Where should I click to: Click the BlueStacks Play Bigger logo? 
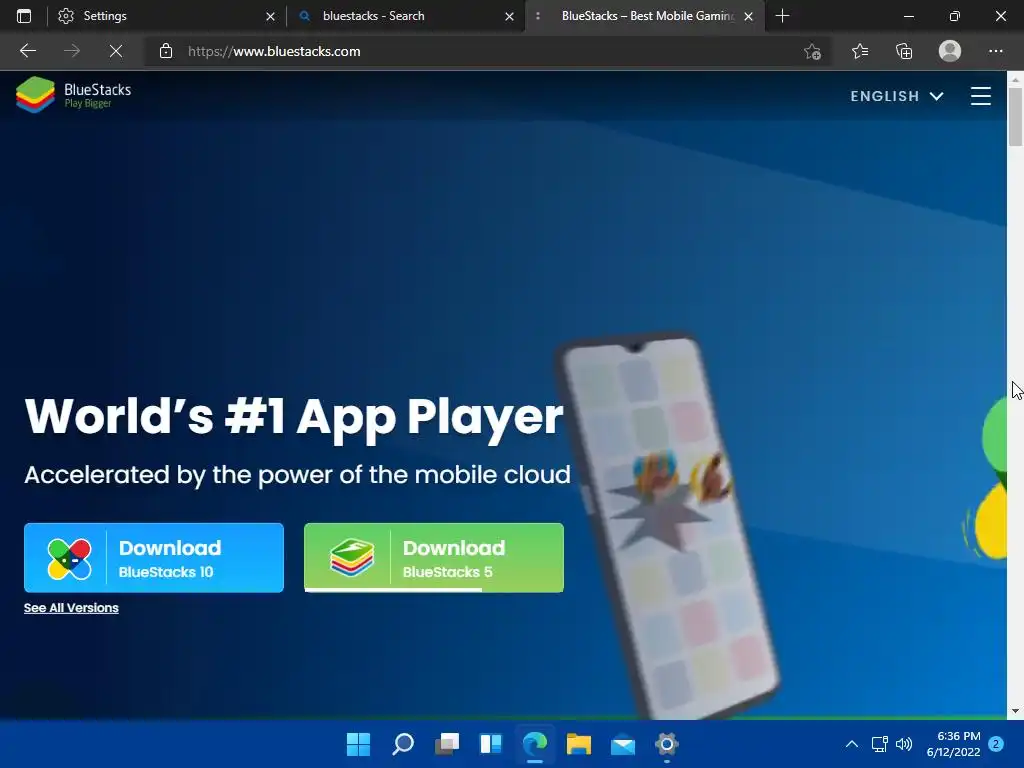(74, 95)
